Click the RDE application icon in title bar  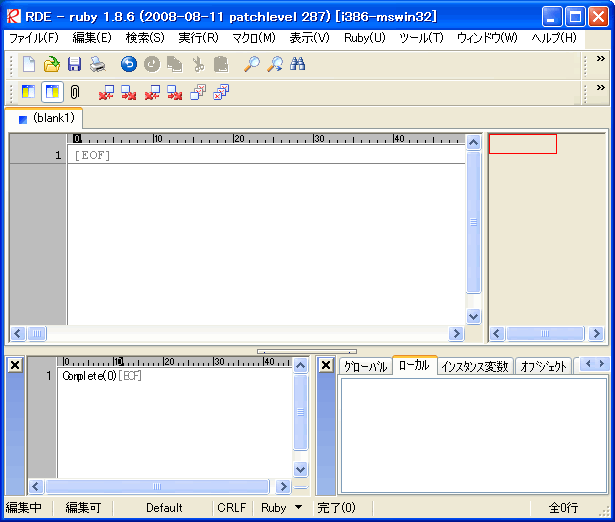(13, 16)
